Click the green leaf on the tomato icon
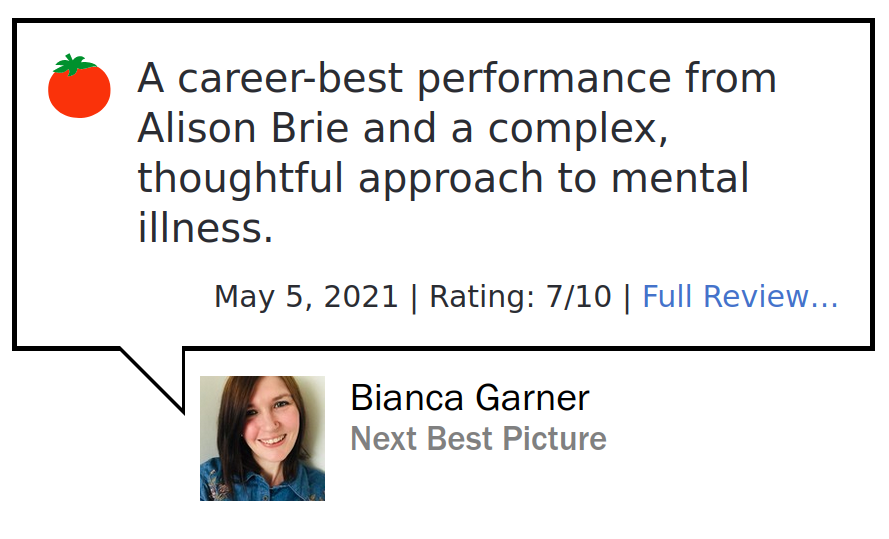Viewport: 889px width, 539px height. coord(73,65)
